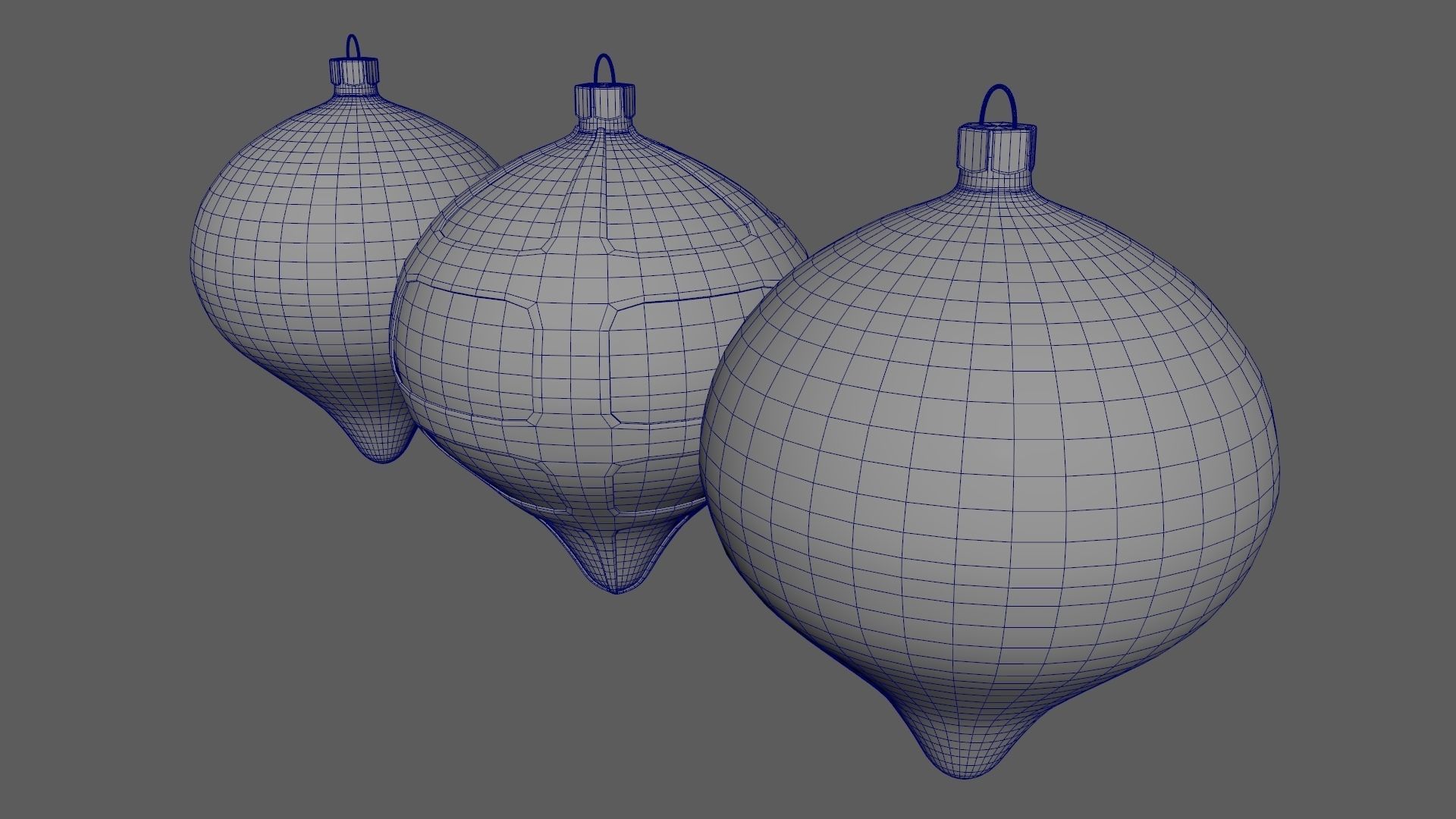
Task: Select the left ornament's metal cap
Action: click(353, 71)
